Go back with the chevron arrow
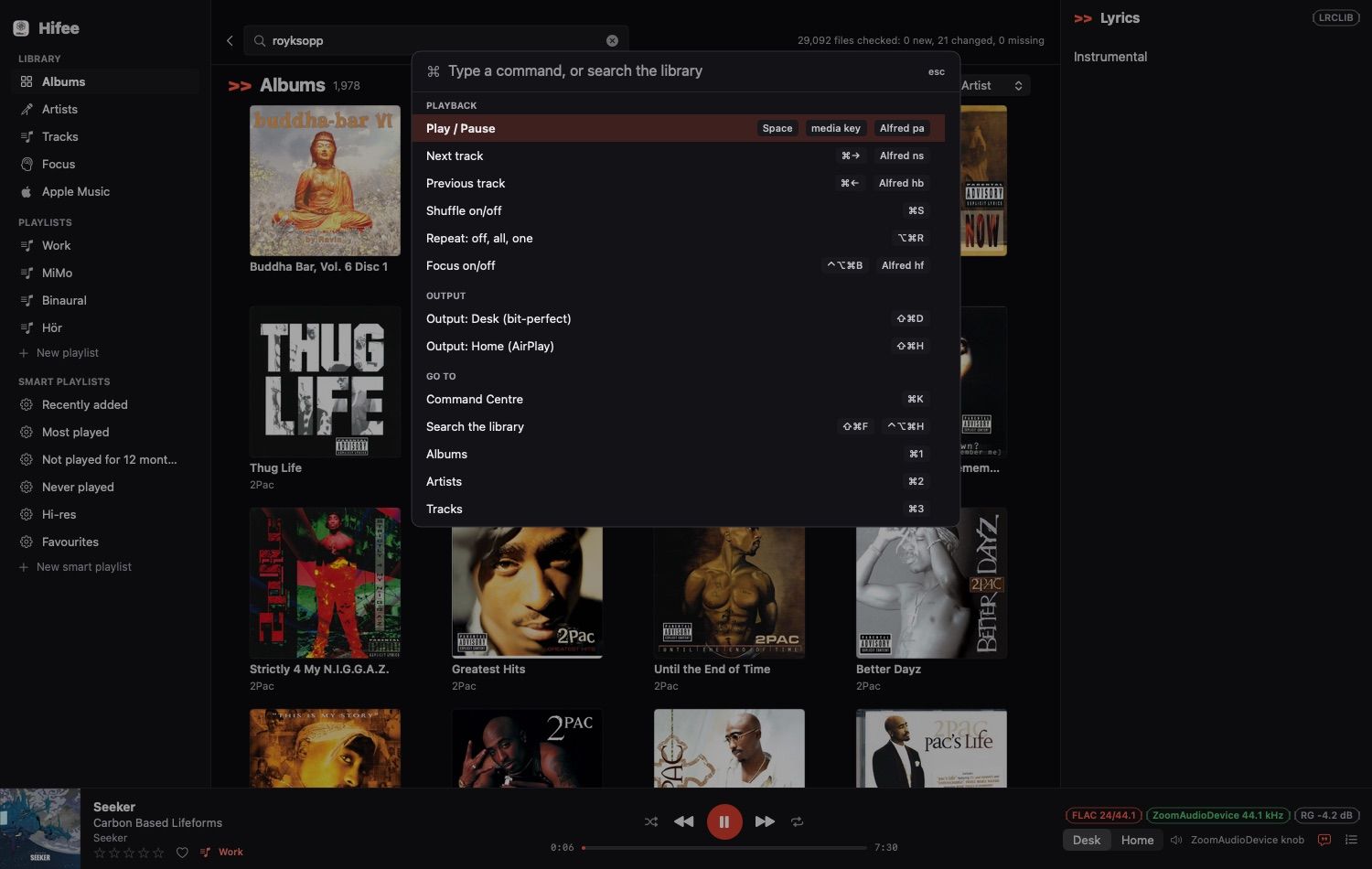This screenshot has width=1372, height=869. click(230, 40)
